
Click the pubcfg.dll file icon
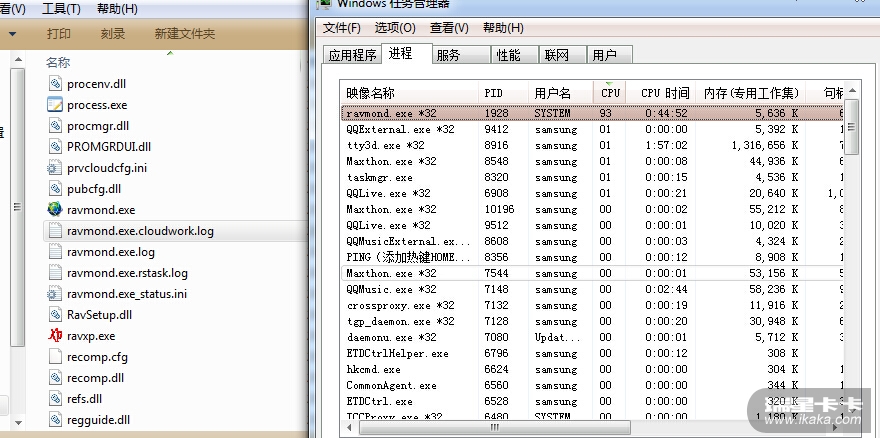pyautogui.click(x=55, y=189)
